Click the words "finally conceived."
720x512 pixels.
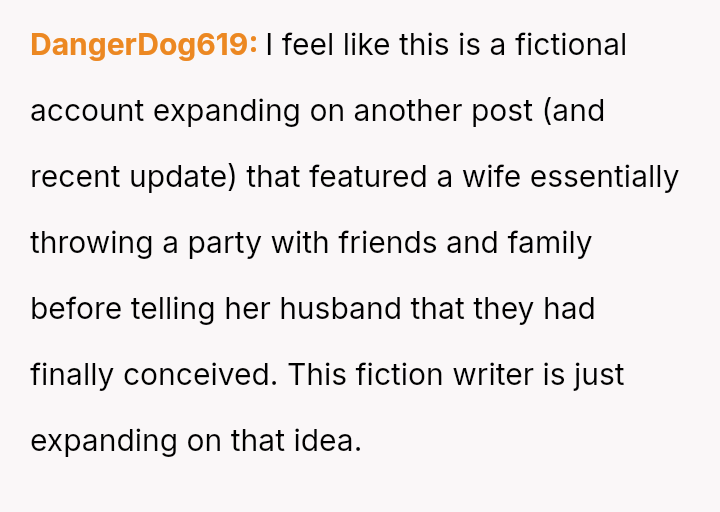pos(154,375)
